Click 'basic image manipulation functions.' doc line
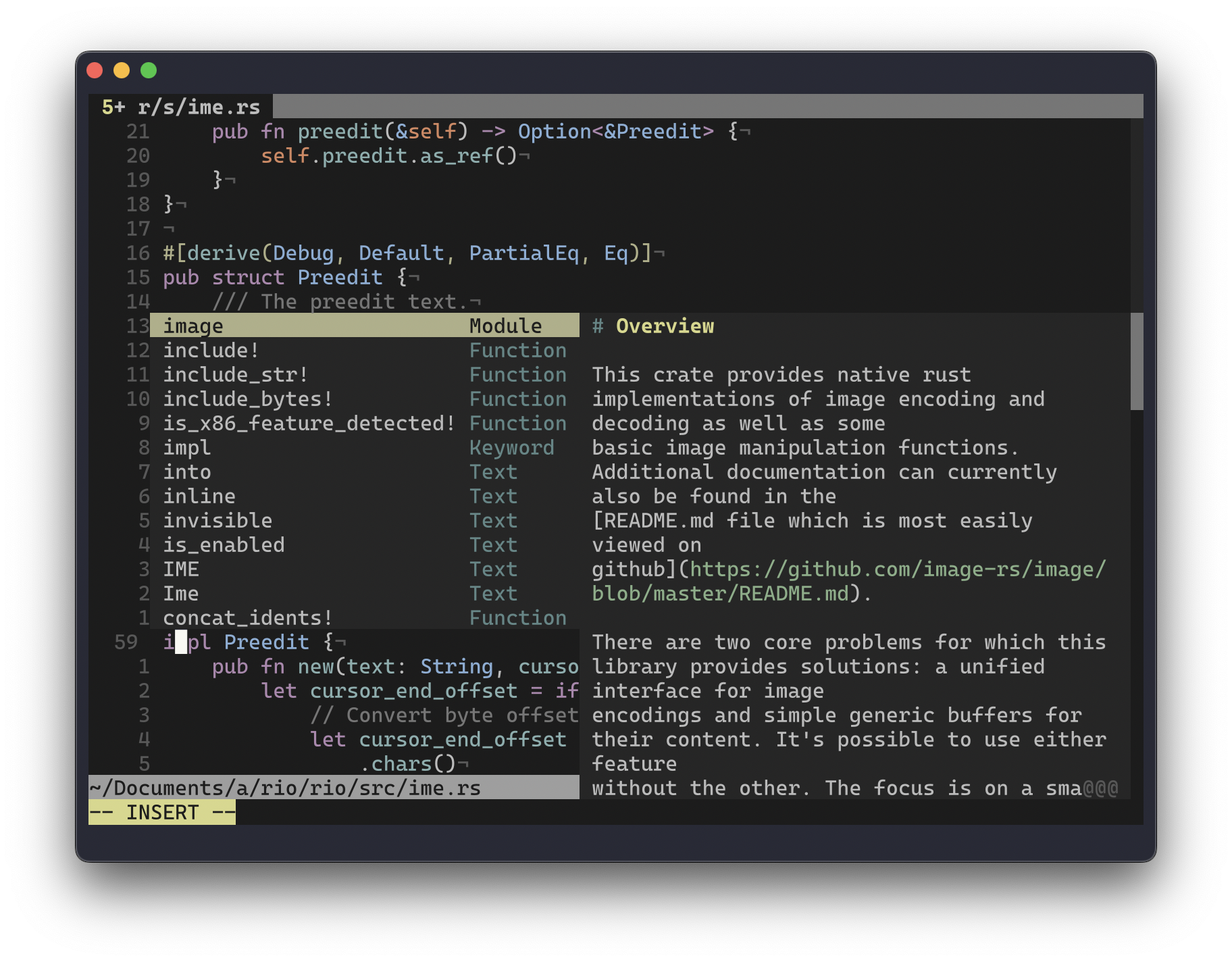The image size is (1232, 962). [x=805, y=447]
